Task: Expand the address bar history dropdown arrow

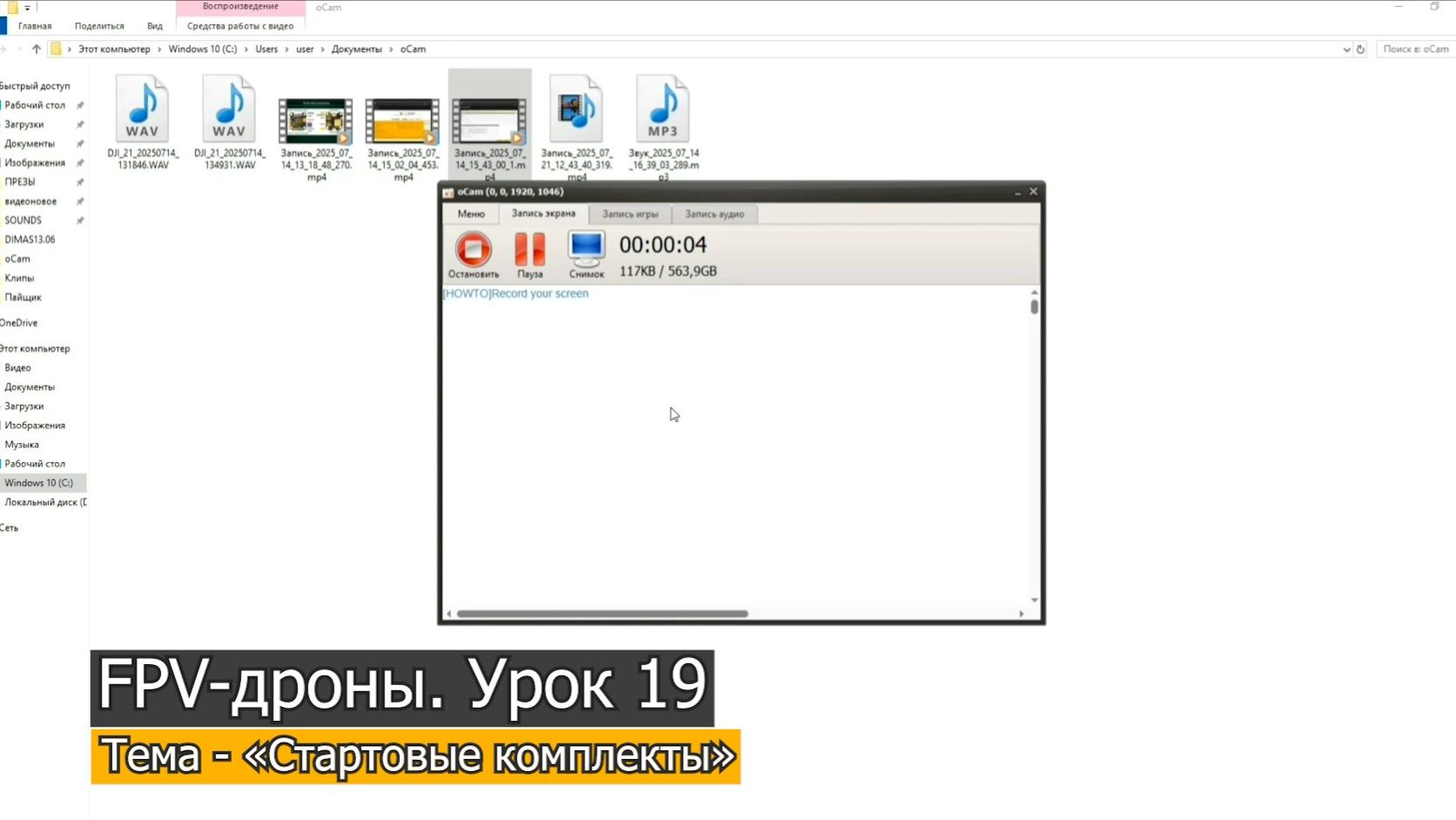Action: click(1345, 50)
